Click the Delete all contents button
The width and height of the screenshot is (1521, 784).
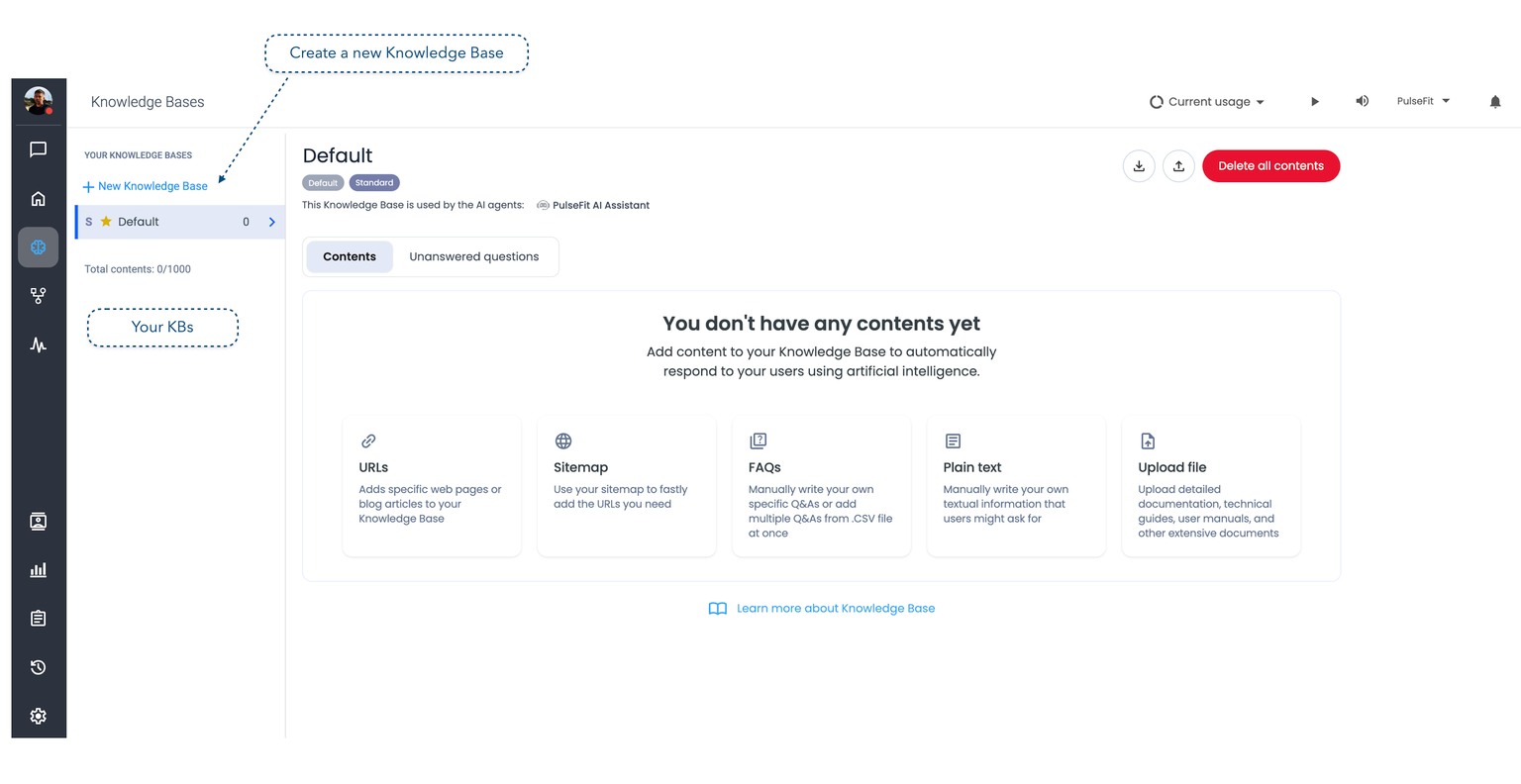click(1270, 166)
